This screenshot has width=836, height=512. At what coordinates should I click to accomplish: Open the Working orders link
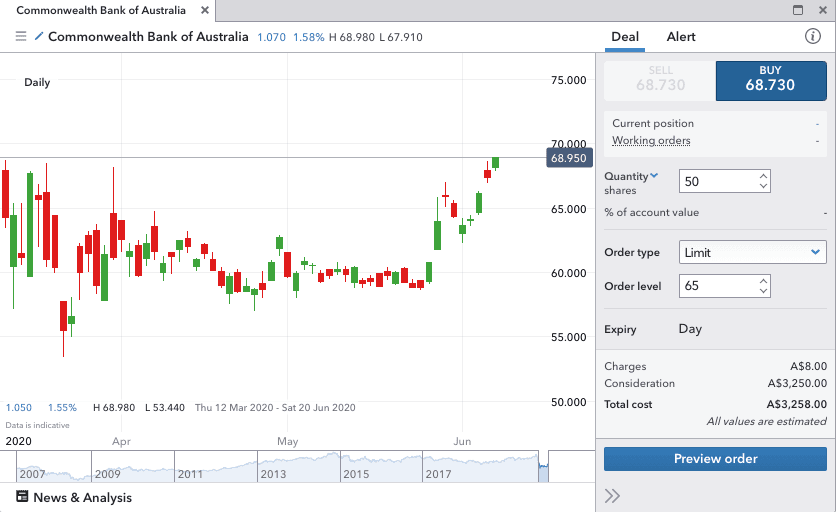(651, 141)
